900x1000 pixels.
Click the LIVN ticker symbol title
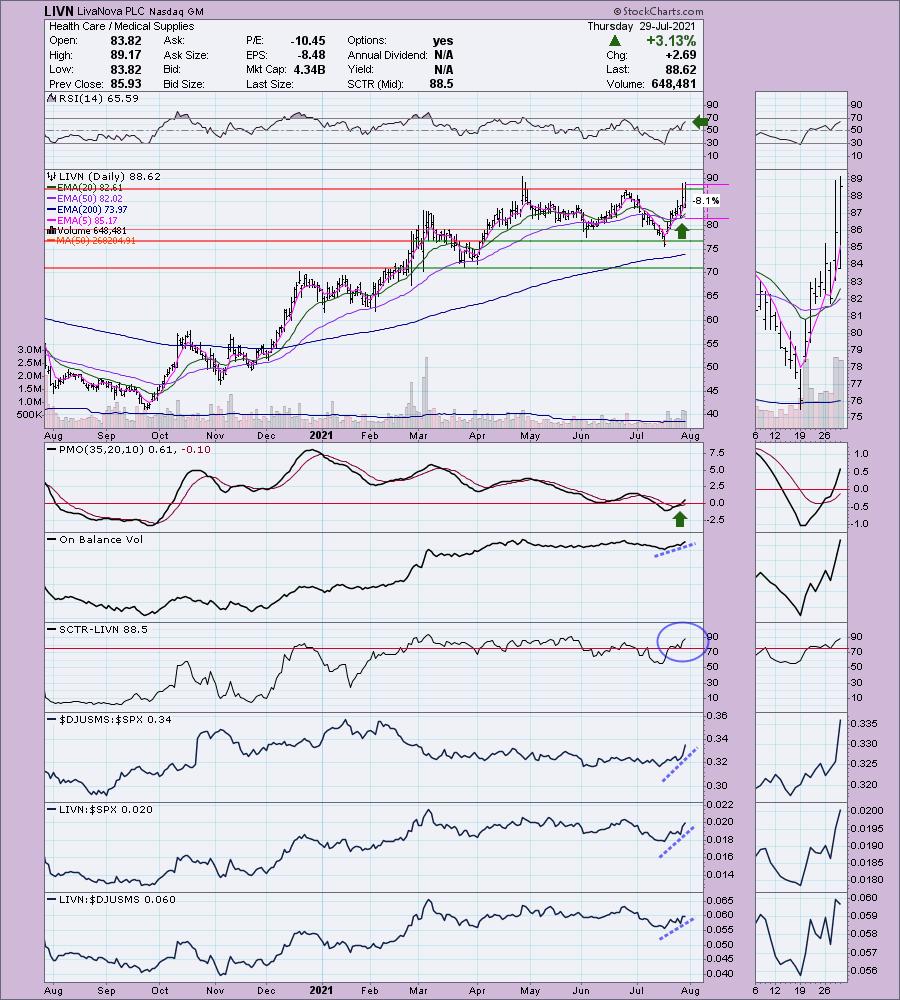(59, 11)
